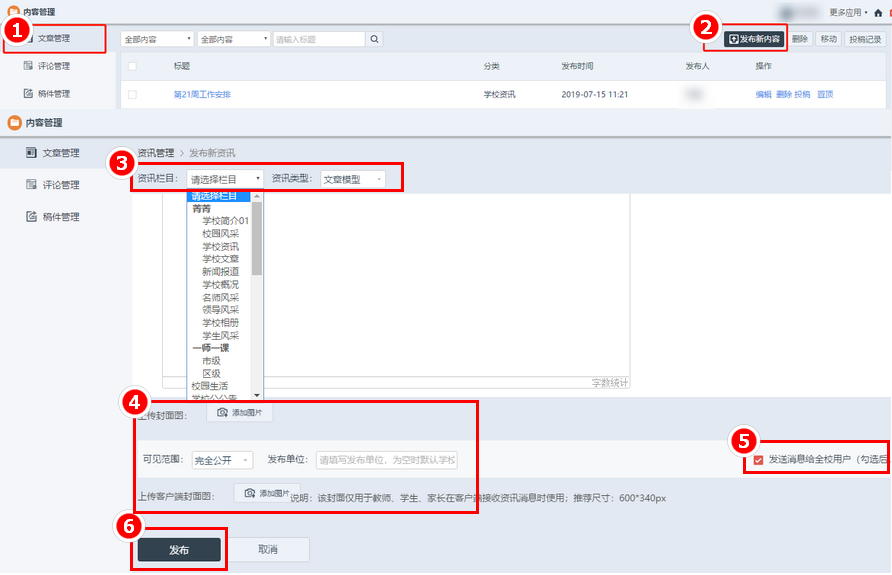Click the 文章管理 icon below the 资讯管理 breadcrumb panel header
This screenshot has width=892, height=575.
coord(31,153)
